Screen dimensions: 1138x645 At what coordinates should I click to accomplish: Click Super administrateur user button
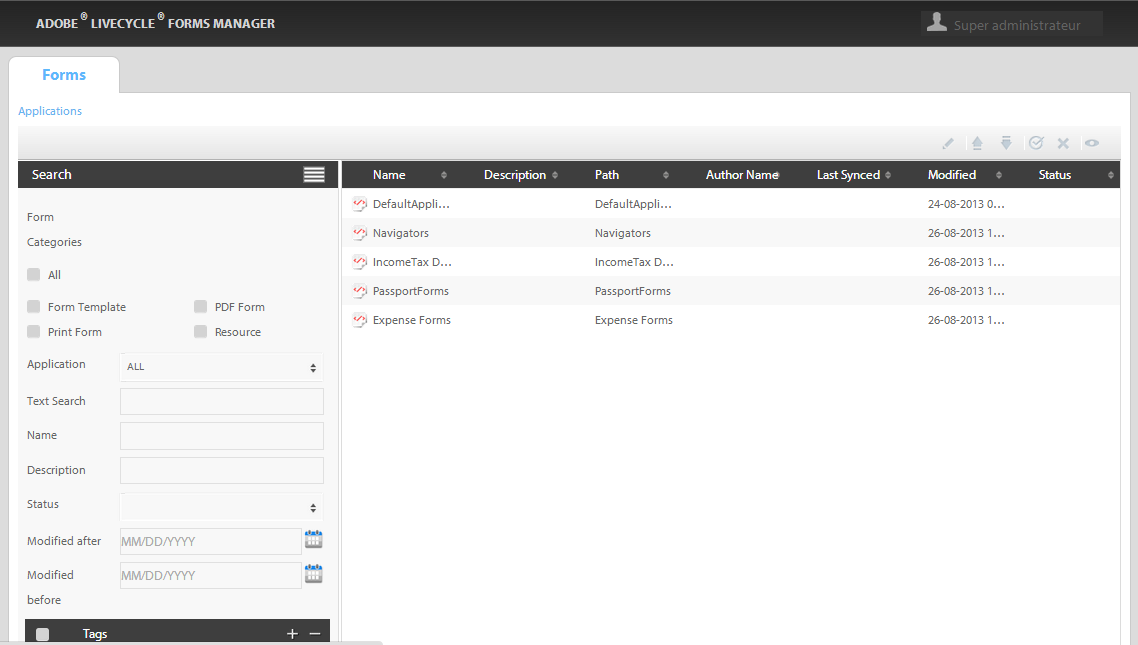coord(1012,23)
